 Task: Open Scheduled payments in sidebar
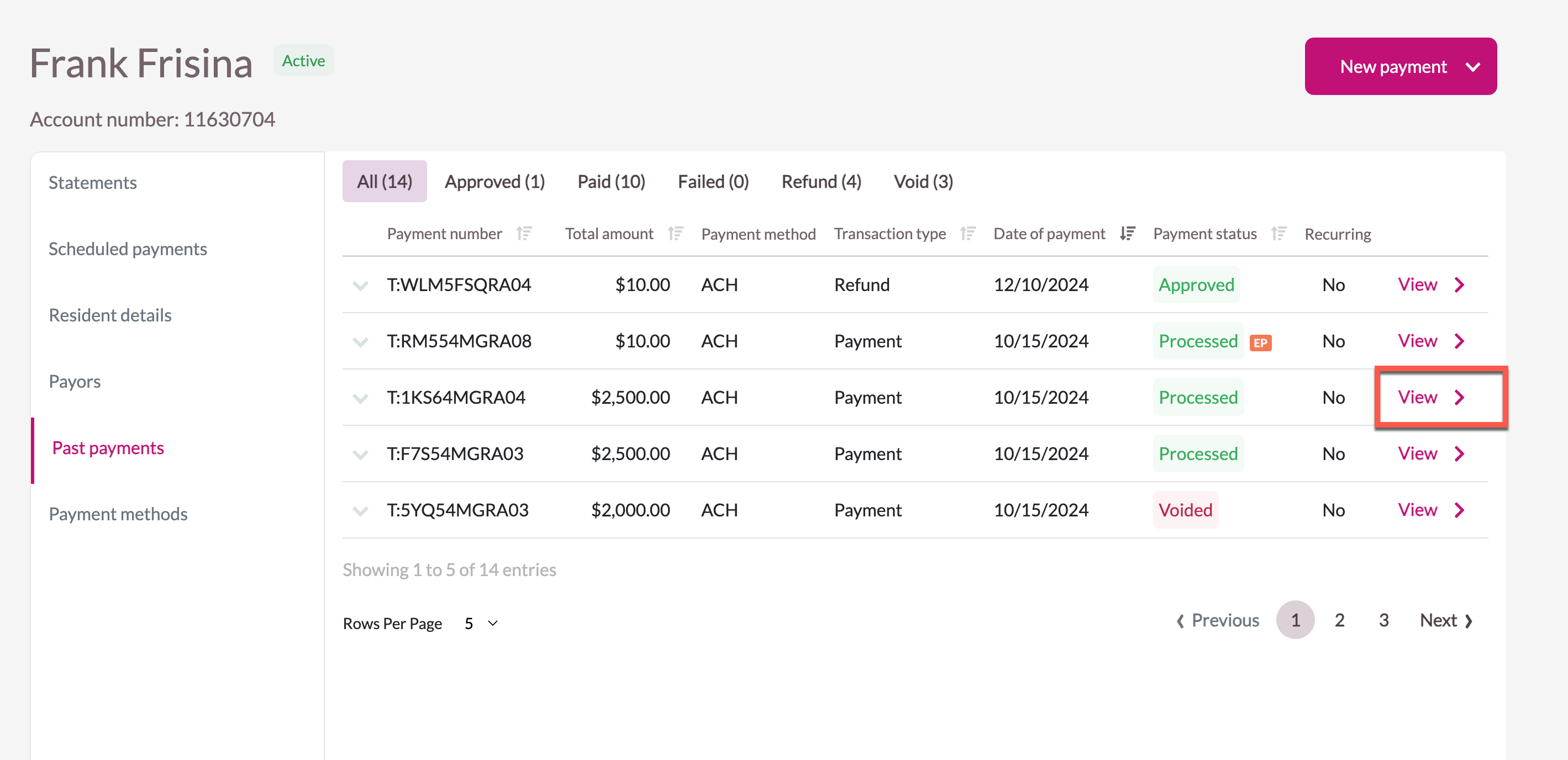pyautogui.click(x=128, y=249)
